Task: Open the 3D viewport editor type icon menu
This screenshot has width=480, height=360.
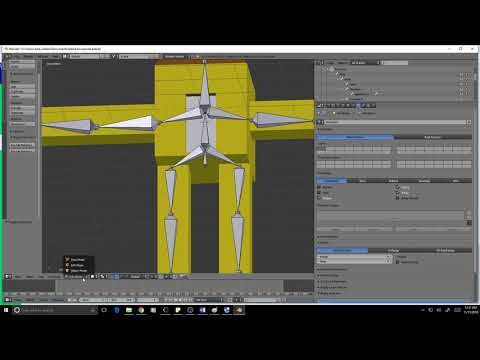Action: (8, 277)
